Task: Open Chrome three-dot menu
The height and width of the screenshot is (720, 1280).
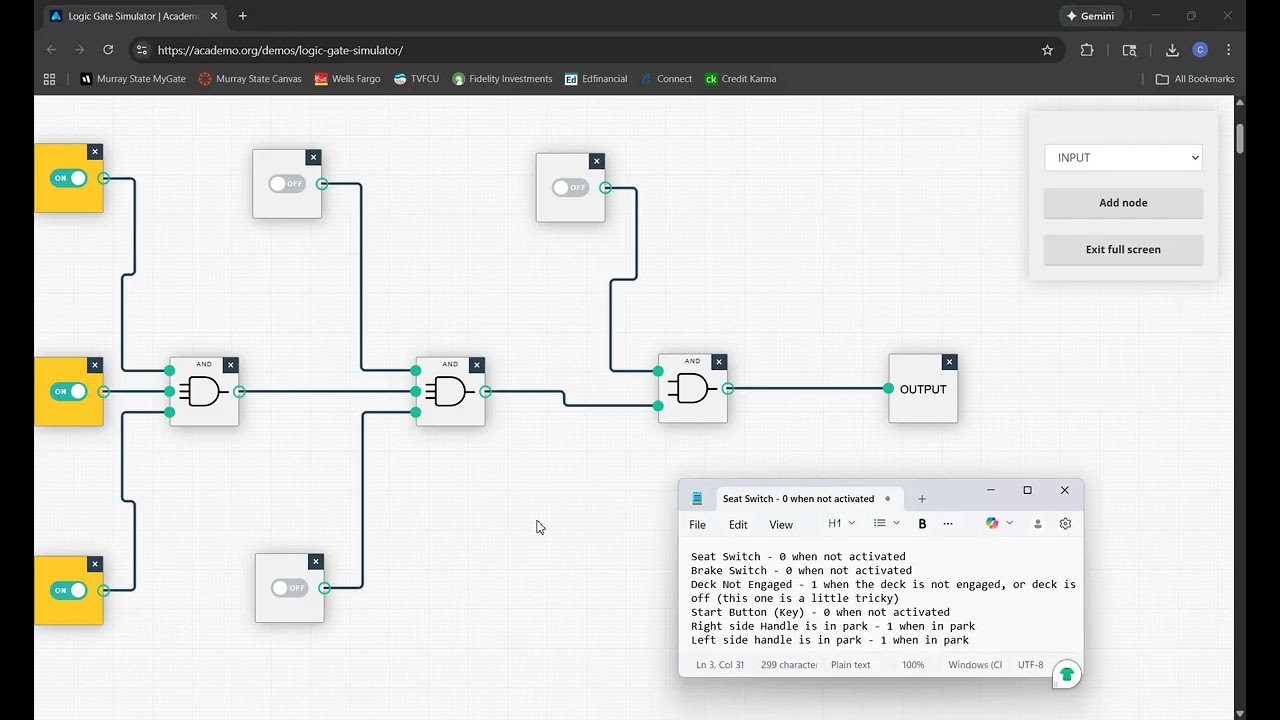Action: [x=1229, y=50]
